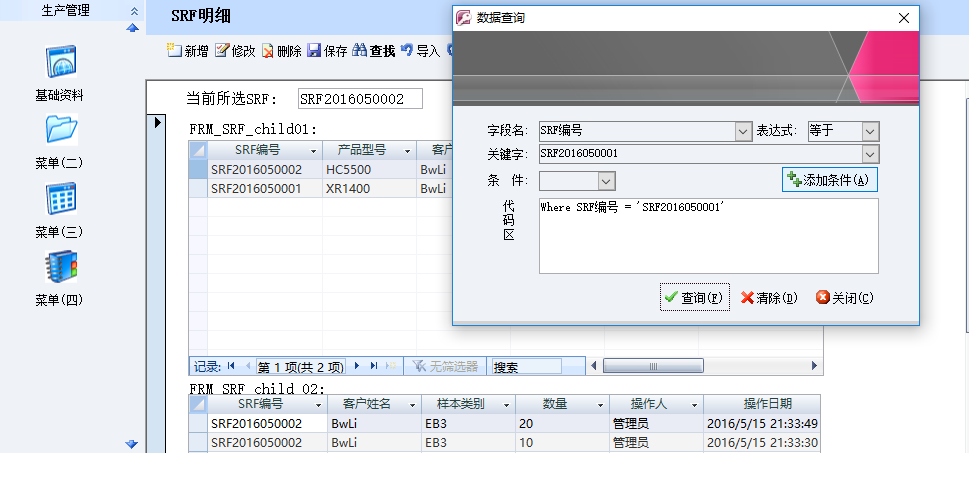Viewport: 969px width, 480px height.
Task: Click the sidebar down arrow
Action: pos(132,444)
